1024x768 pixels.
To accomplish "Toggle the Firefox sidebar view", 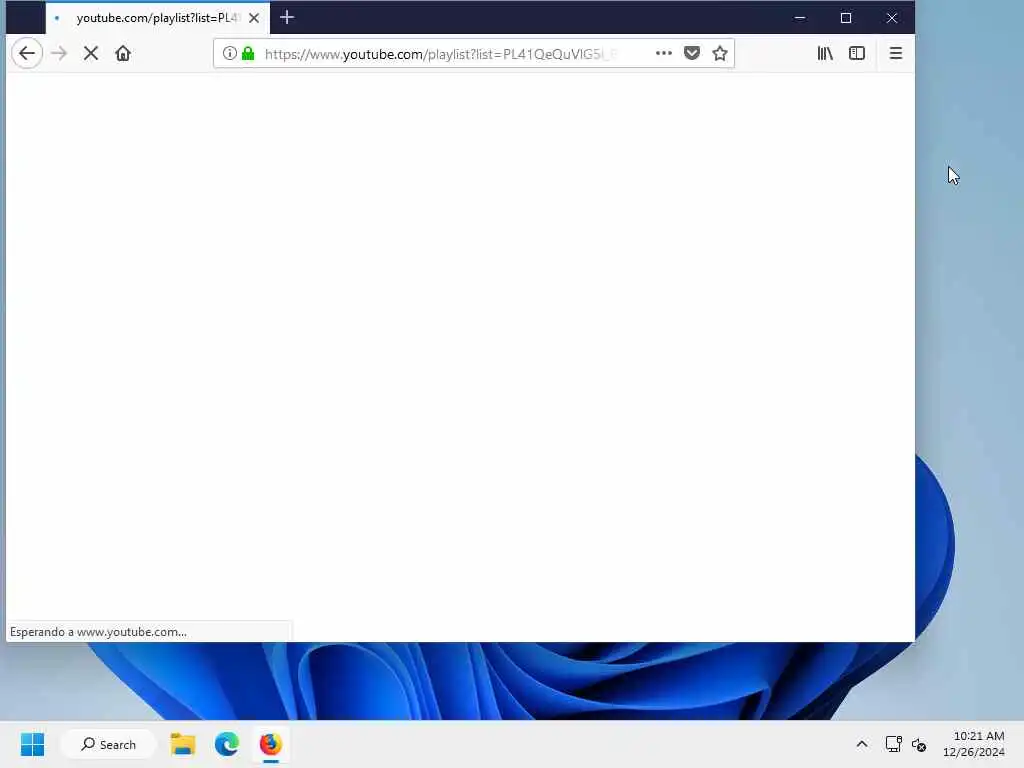I will 857,54.
